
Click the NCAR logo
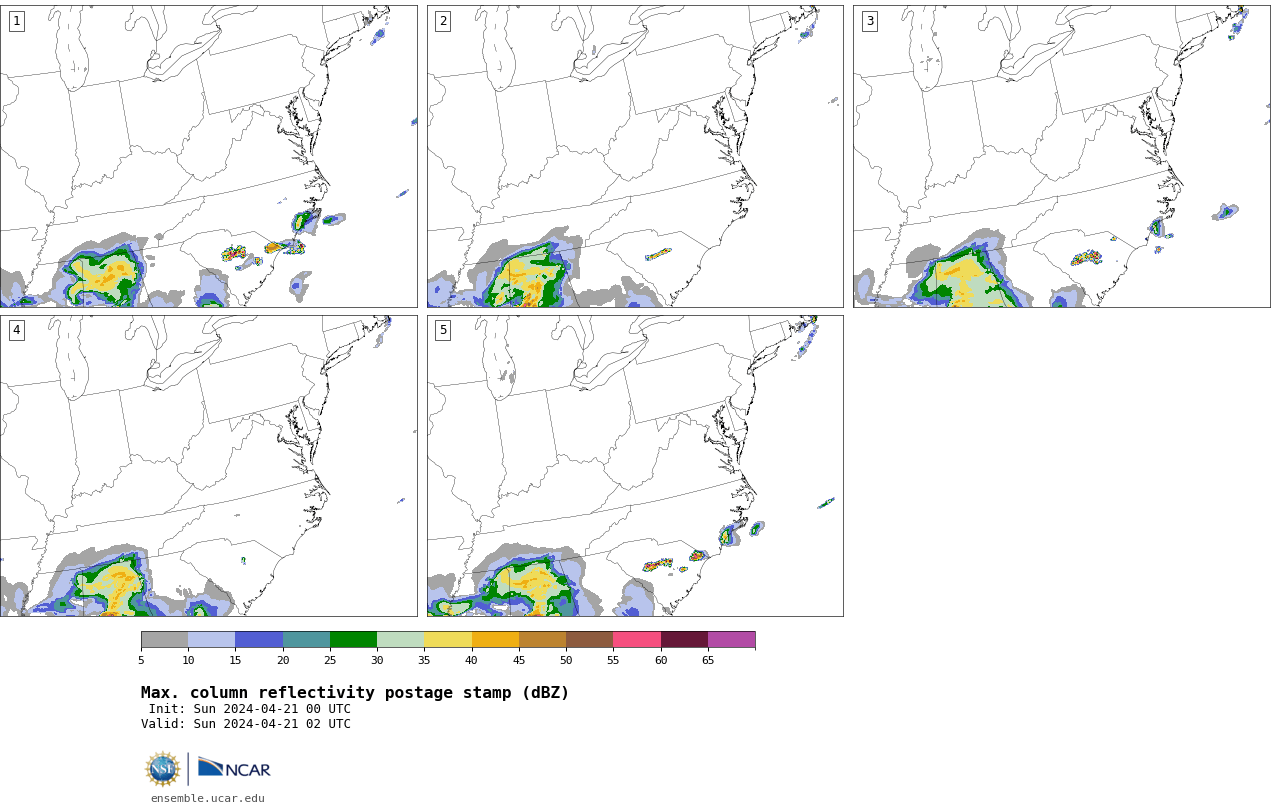pyautogui.click(x=234, y=768)
